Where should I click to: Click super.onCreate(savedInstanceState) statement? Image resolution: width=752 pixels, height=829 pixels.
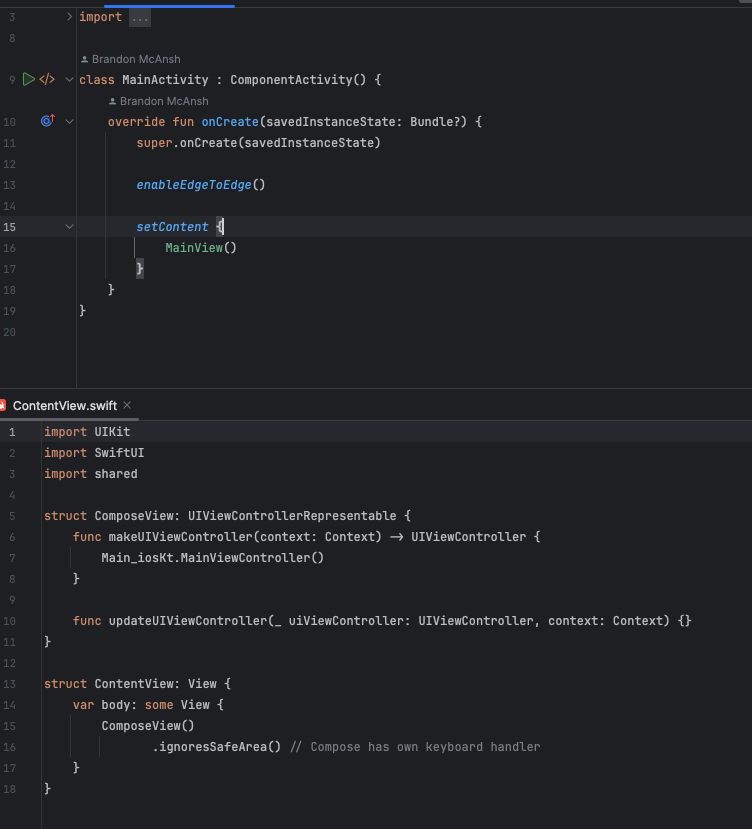point(259,143)
